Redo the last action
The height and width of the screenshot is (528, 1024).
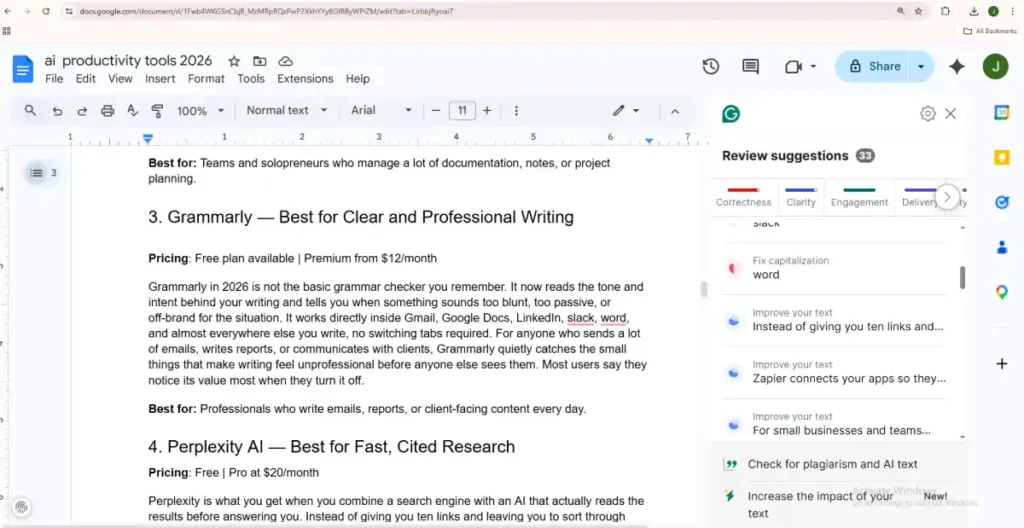(x=82, y=111)
